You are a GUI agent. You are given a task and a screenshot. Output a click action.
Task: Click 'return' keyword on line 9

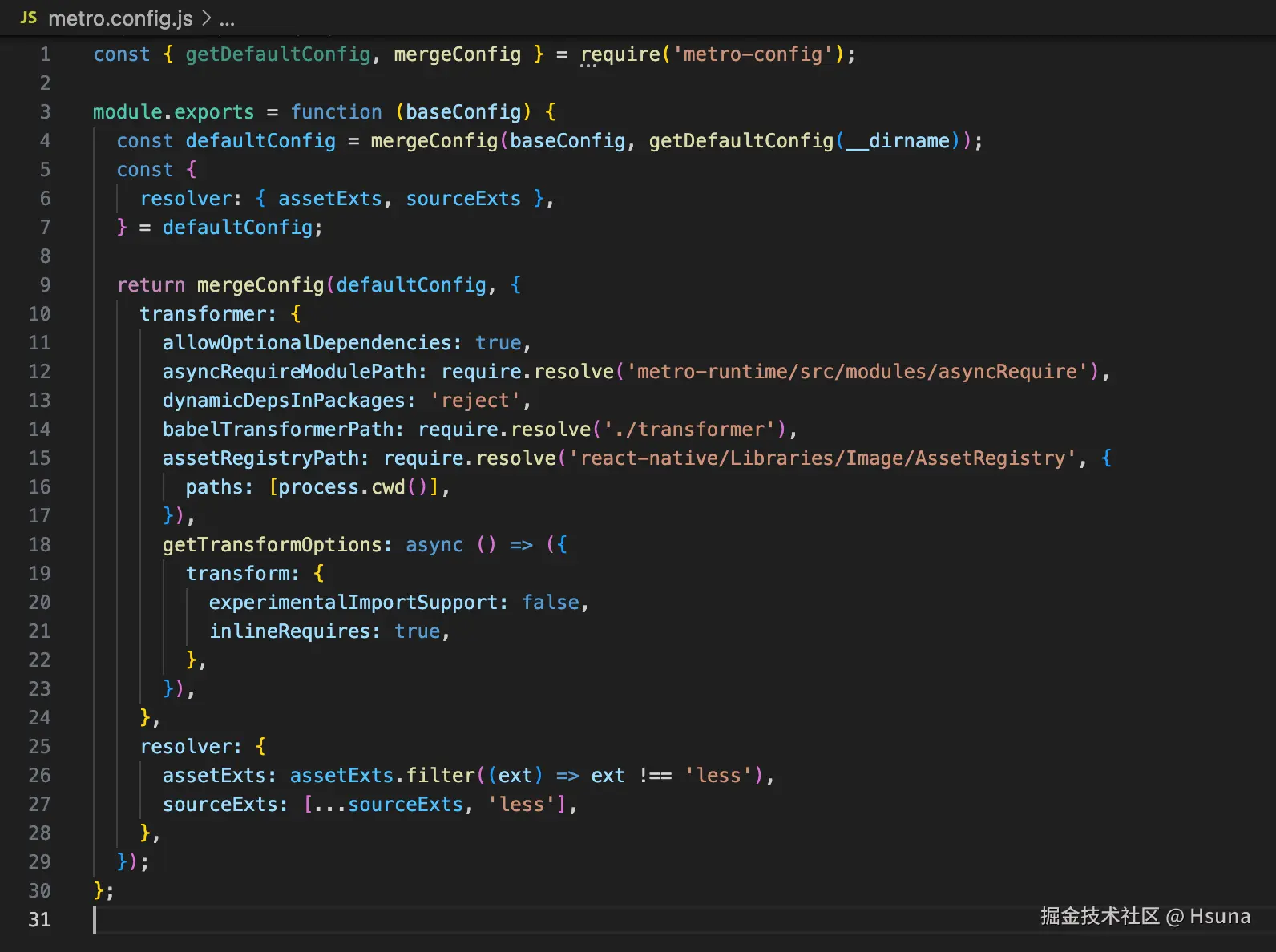(x=151, y=285)
